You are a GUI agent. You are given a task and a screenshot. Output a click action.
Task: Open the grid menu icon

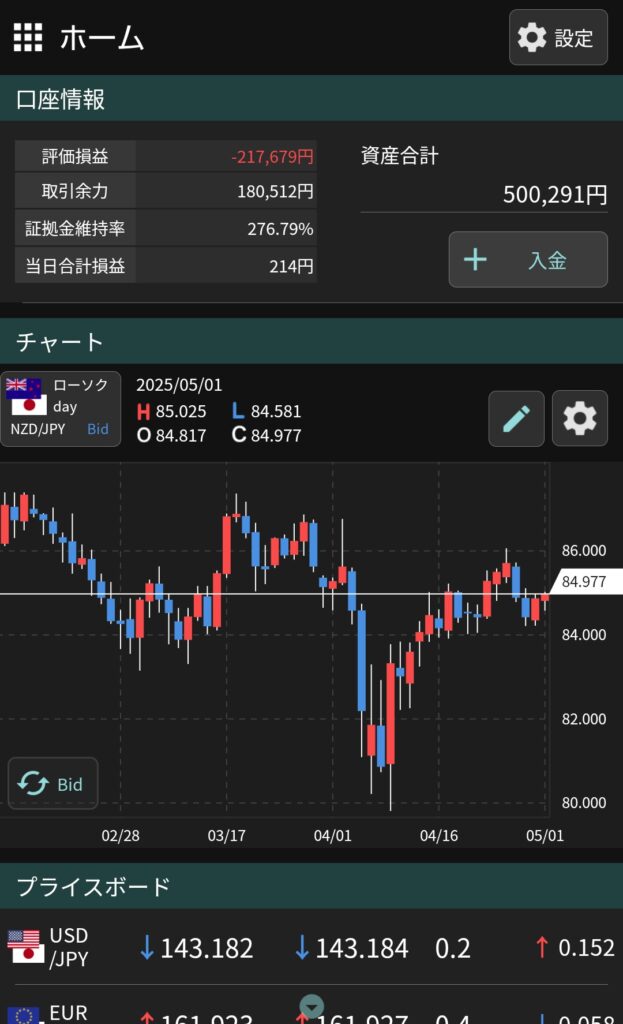(x=28, y=38)
